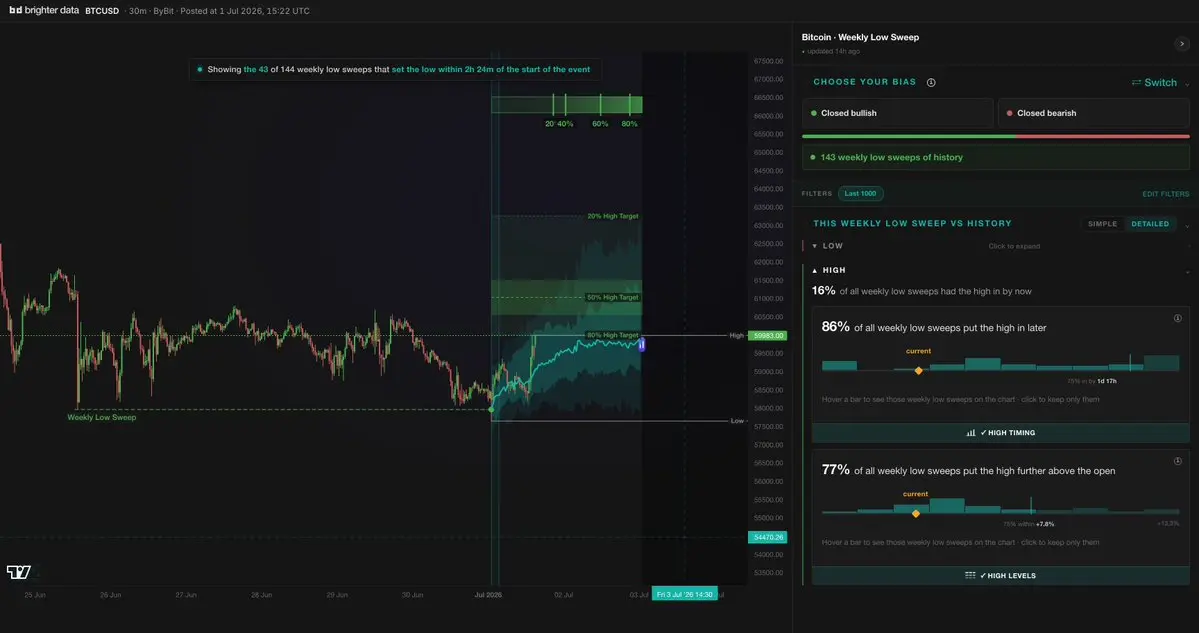Click the 143 weekly low sweeps of history bar
This screenshot has width=1199, height=633.
pos(996,157)
